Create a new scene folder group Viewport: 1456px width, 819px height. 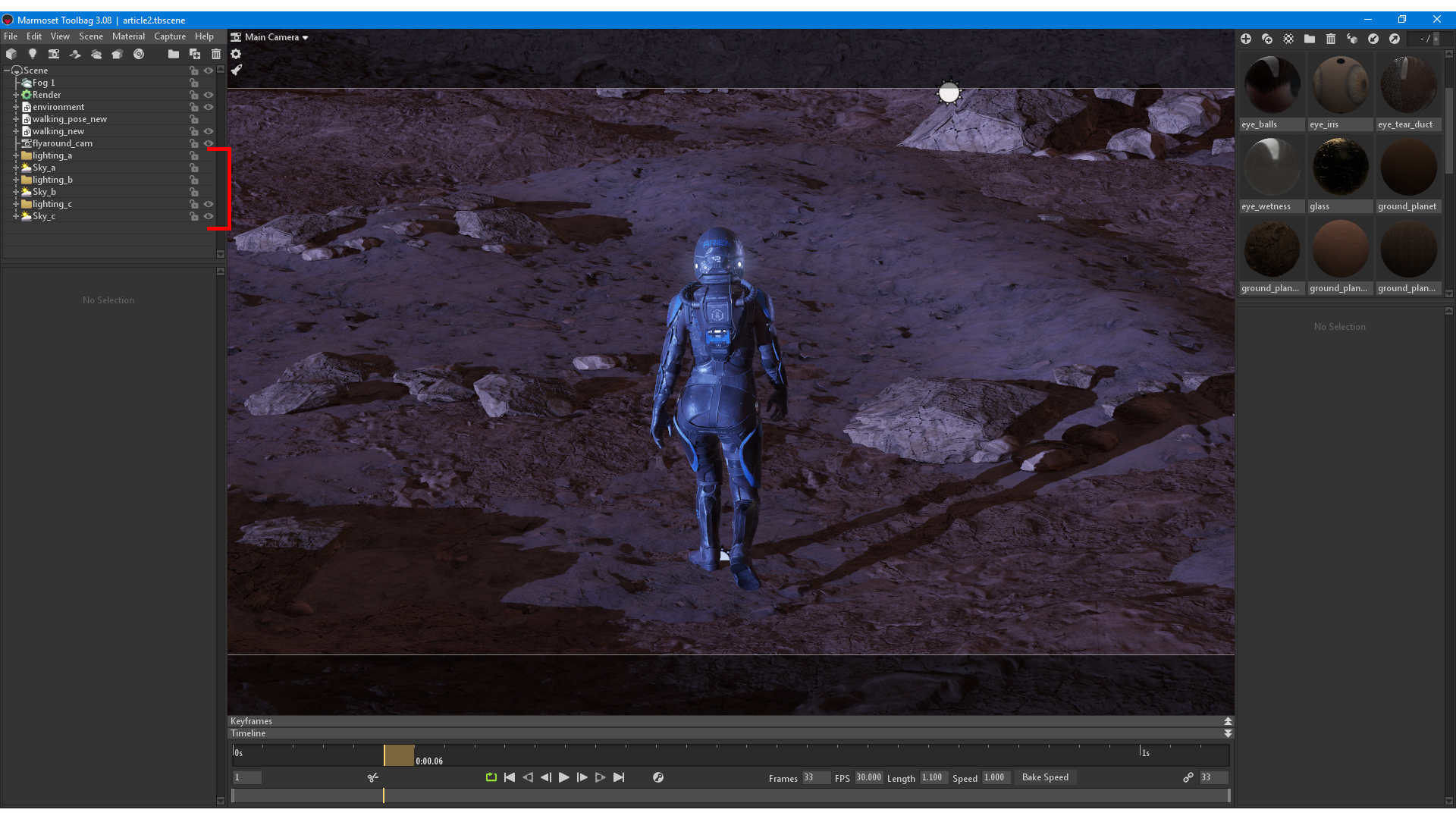[x=174, y=54]
